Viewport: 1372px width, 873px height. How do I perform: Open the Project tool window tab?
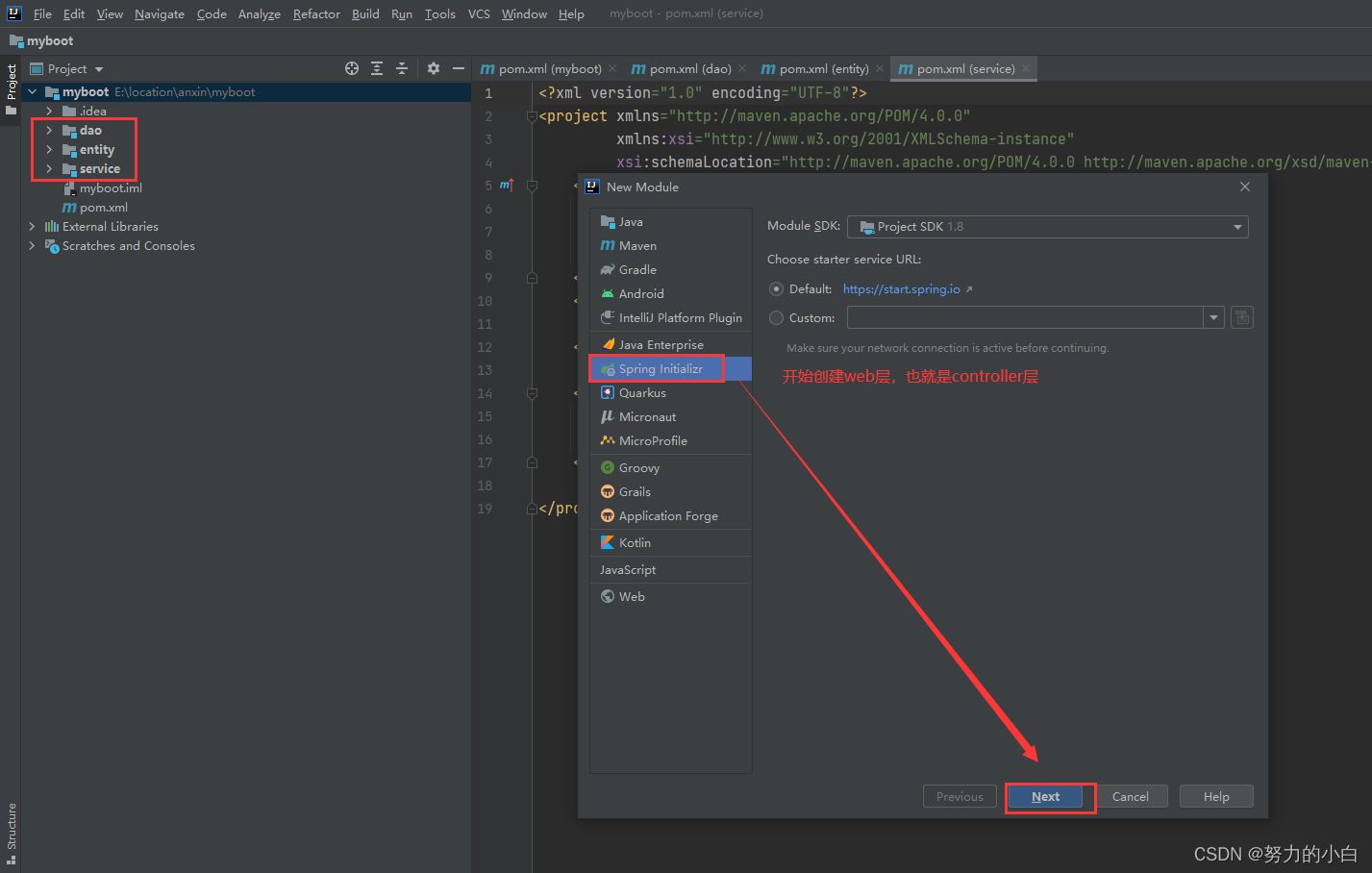coord(12,89)
